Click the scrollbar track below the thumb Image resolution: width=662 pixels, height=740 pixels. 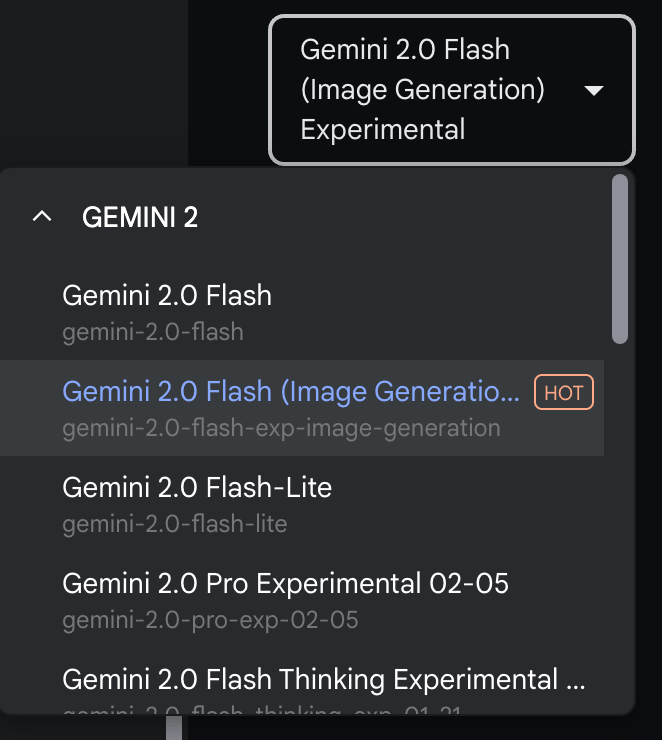620,520
